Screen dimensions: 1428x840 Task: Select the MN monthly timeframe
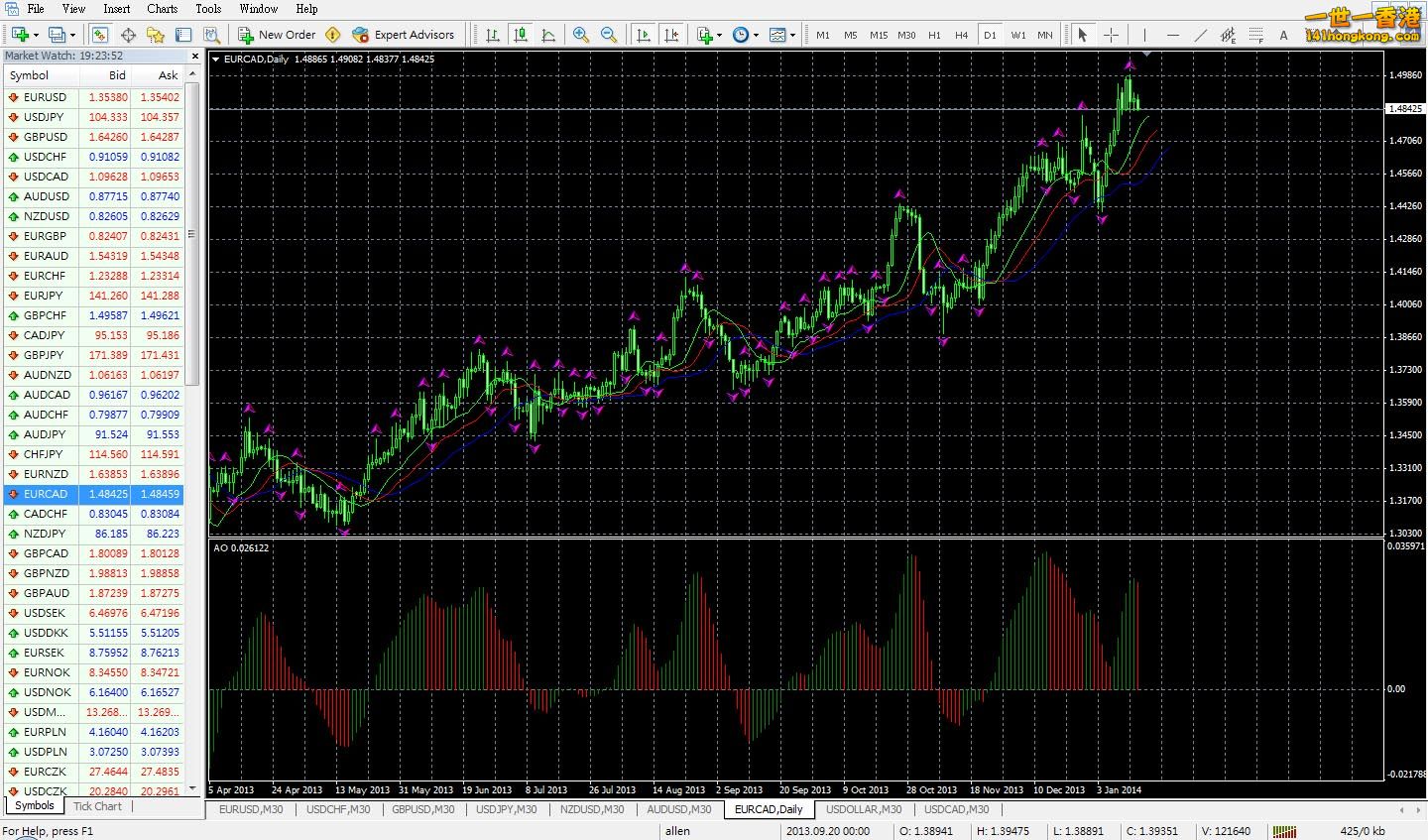[x=1045, y=35]
